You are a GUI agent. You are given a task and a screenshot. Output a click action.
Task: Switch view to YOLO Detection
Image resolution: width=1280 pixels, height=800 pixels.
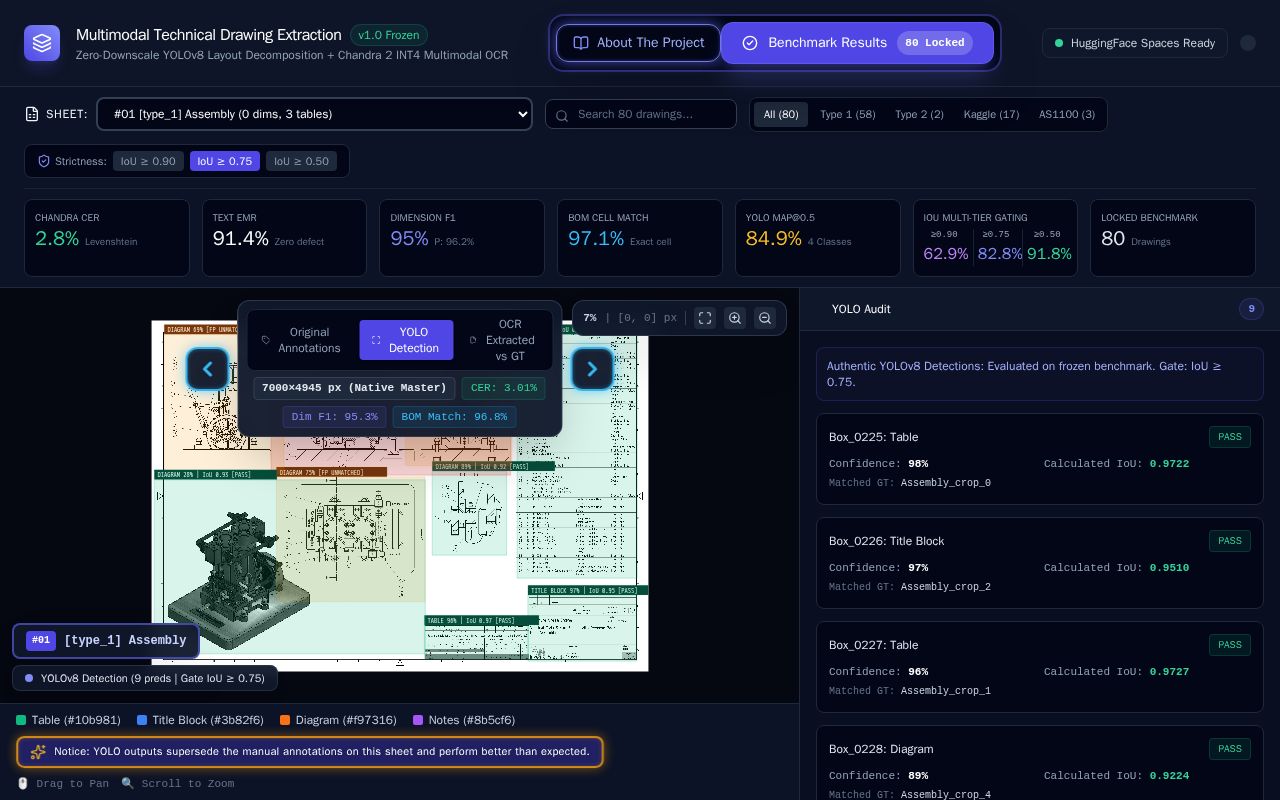coord(406,340)
